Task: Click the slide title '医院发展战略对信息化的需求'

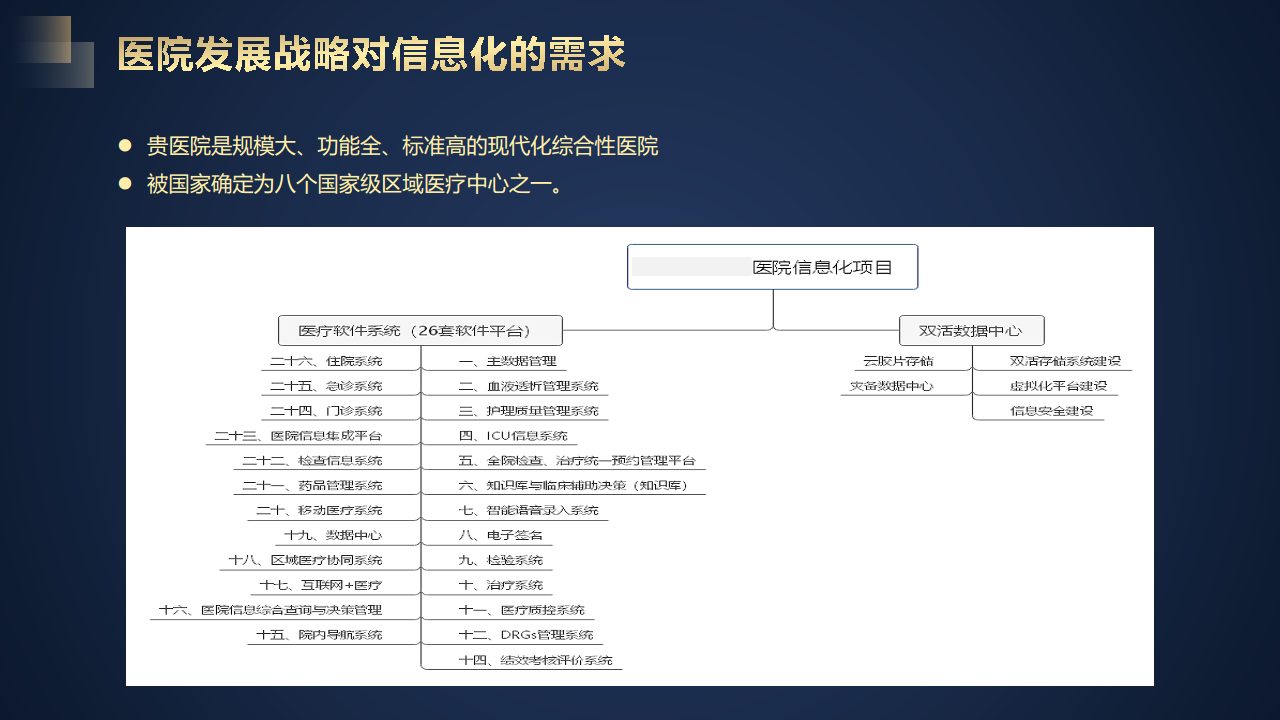Action: [371, 54]
